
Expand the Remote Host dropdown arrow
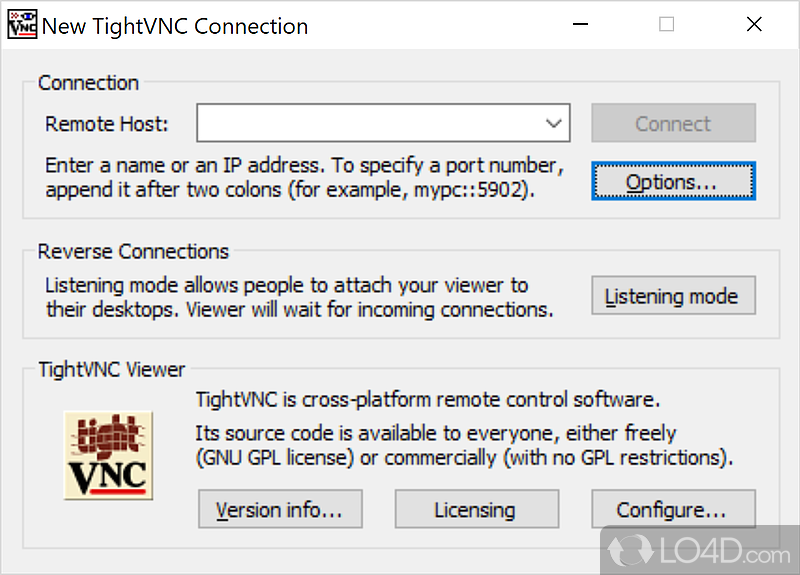554,124
